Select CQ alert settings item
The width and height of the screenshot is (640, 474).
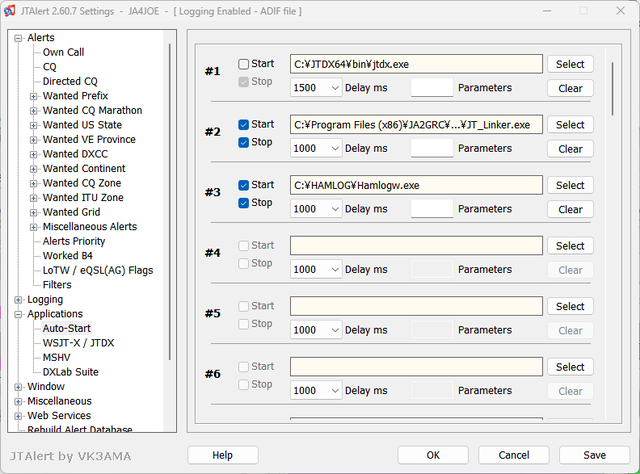coord(49,67)
